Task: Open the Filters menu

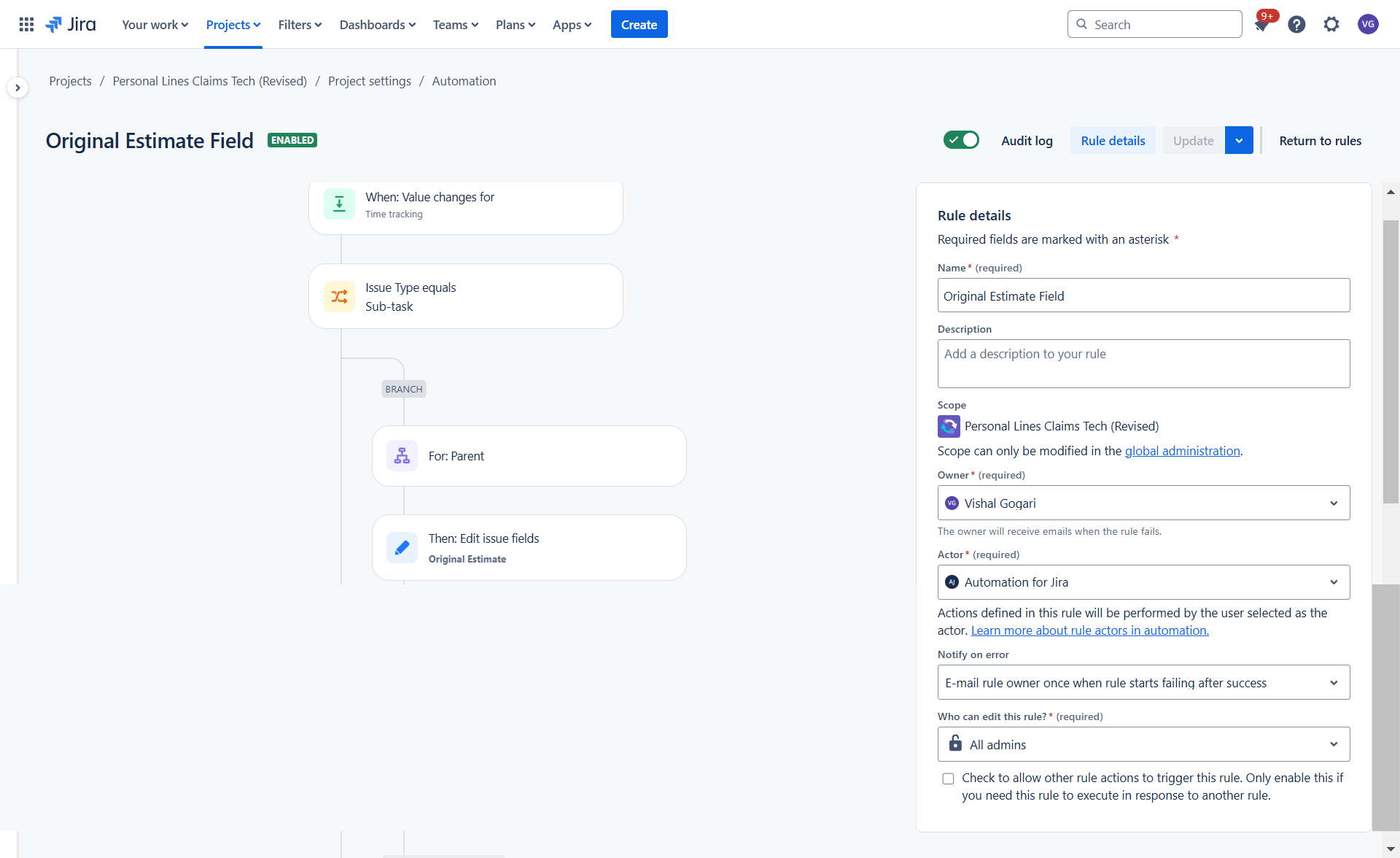Action: tap(300, 25)
